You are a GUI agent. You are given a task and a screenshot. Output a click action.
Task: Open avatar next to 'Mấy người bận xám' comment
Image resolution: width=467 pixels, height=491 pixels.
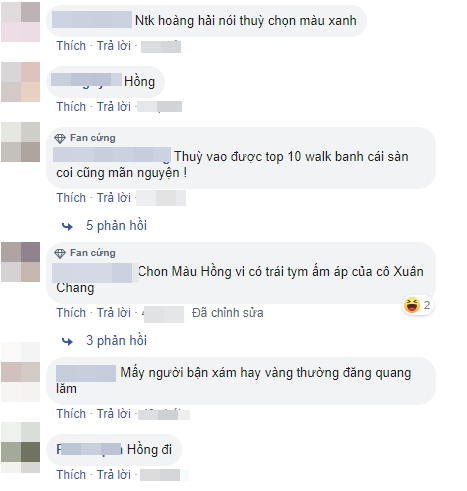point(21,372)
